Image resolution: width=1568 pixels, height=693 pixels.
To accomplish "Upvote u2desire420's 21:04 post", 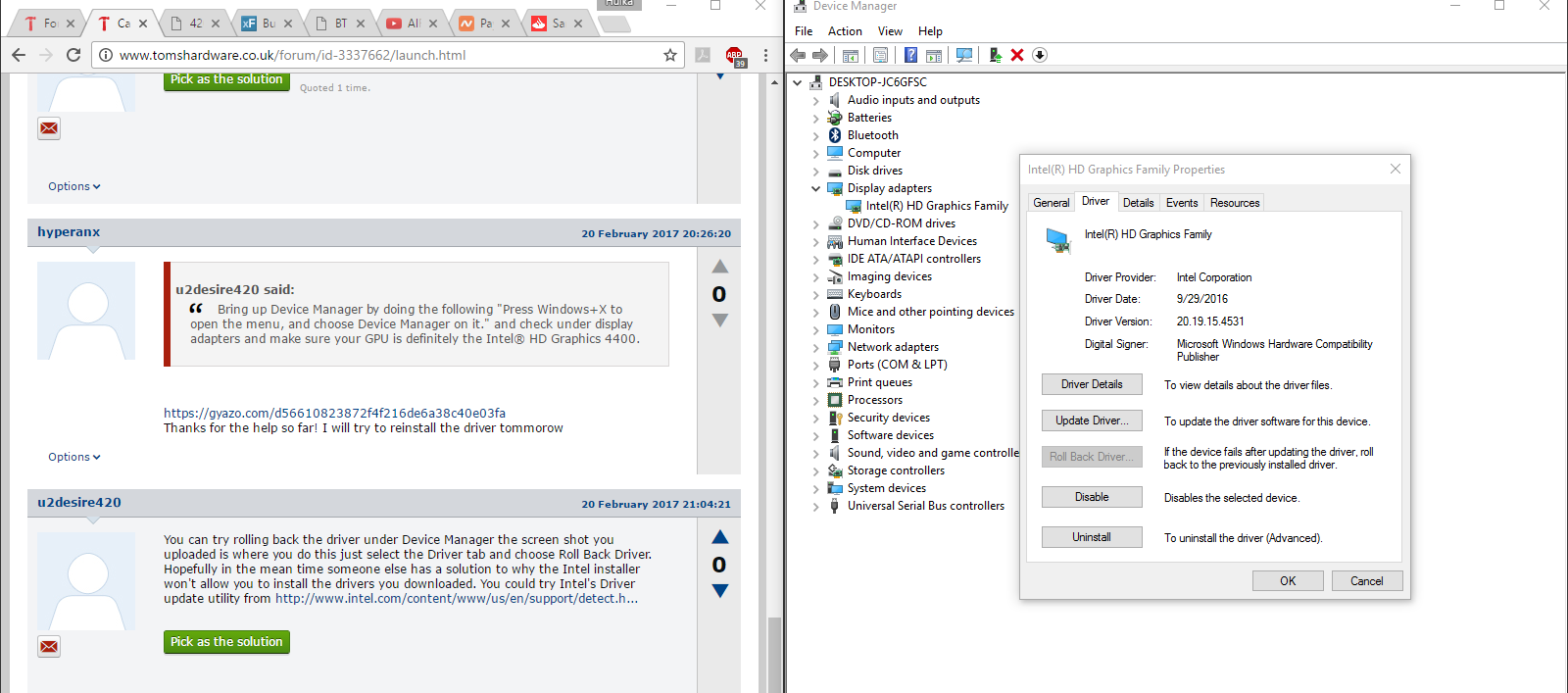I will (720, 537).
